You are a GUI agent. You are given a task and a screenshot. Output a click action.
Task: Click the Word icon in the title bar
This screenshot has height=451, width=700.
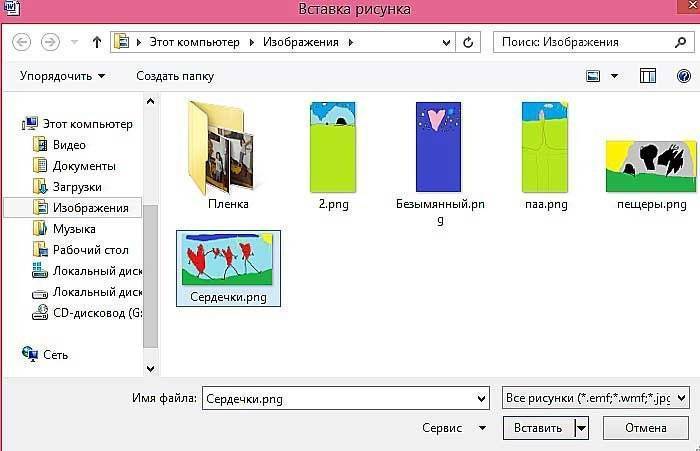[x=11, y=8]
